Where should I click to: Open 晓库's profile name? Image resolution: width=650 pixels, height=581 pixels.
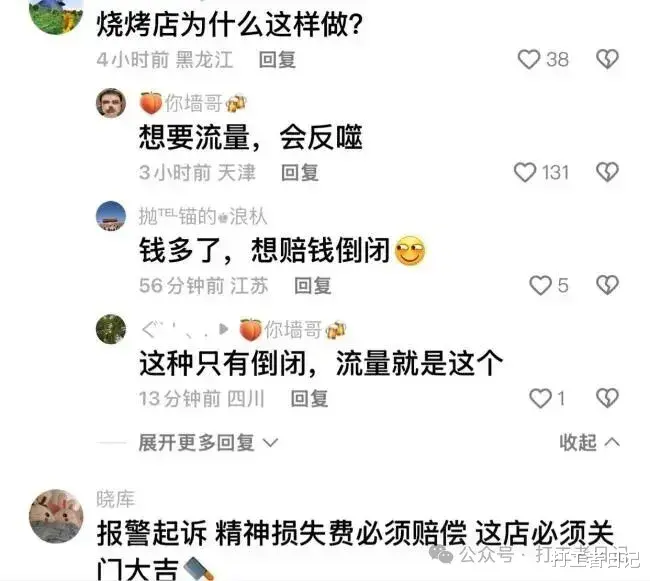[116, 499]
